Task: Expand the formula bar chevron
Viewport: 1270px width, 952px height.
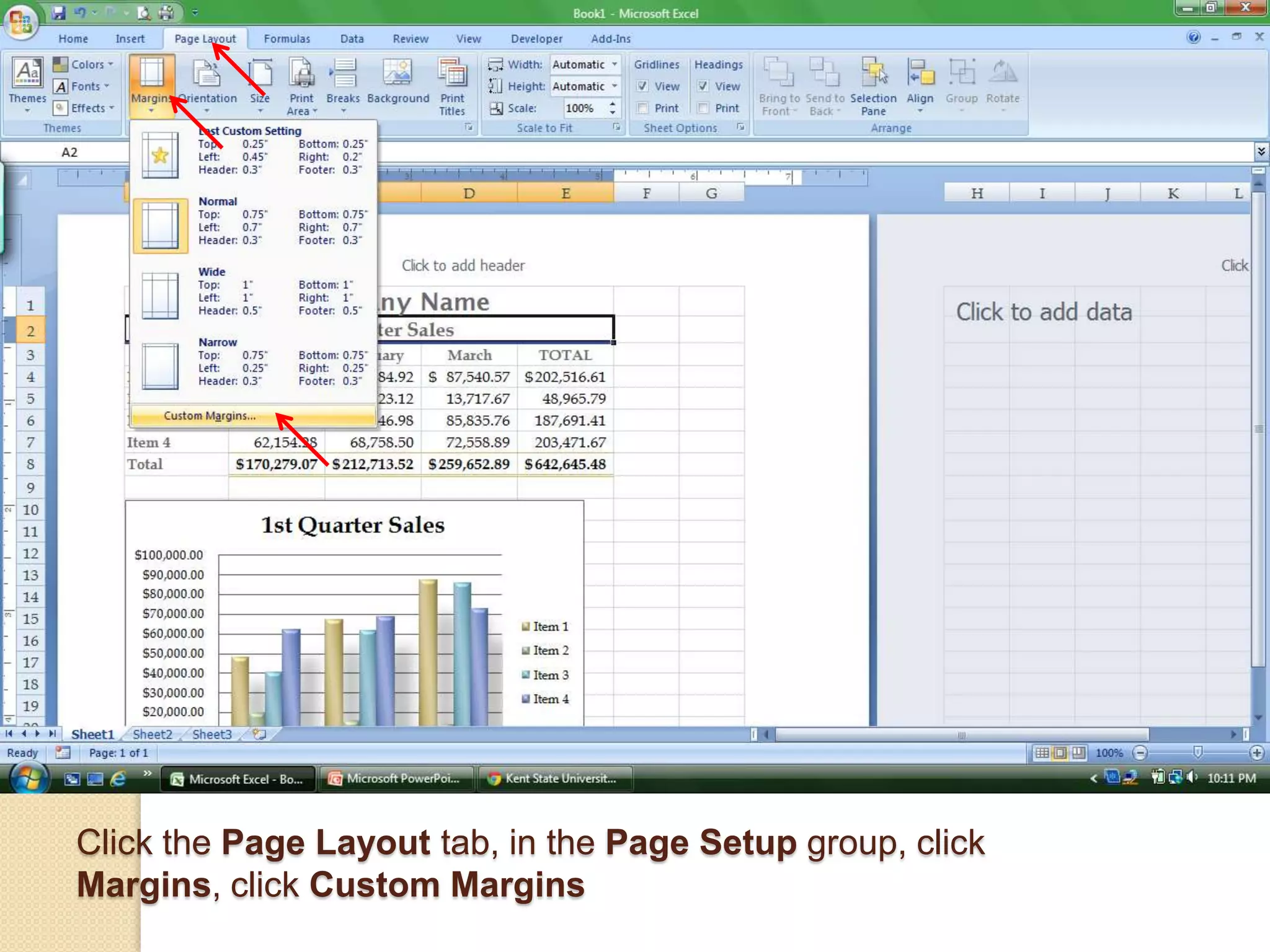Action: click(x=1261, y=151)
